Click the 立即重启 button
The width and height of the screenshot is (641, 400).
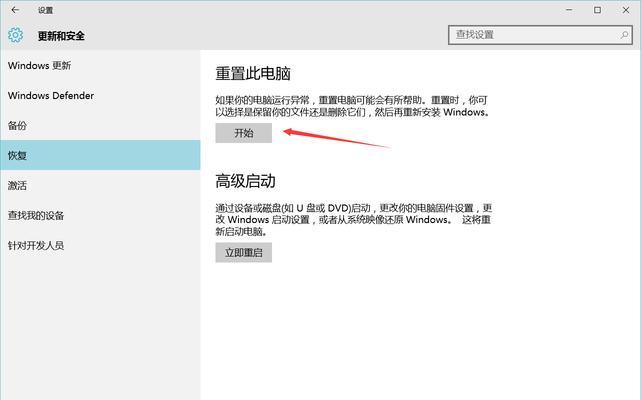point(244,252)
